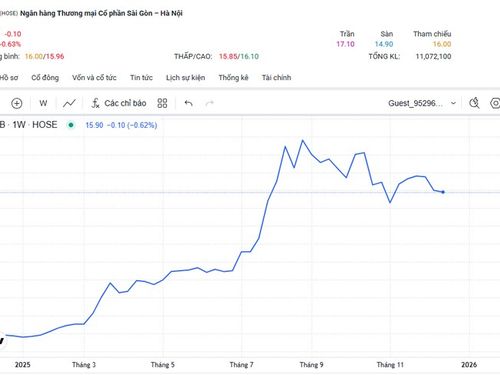Redo the chart action arrow
The height and width of the screenshot is (375, 500).
209,103
